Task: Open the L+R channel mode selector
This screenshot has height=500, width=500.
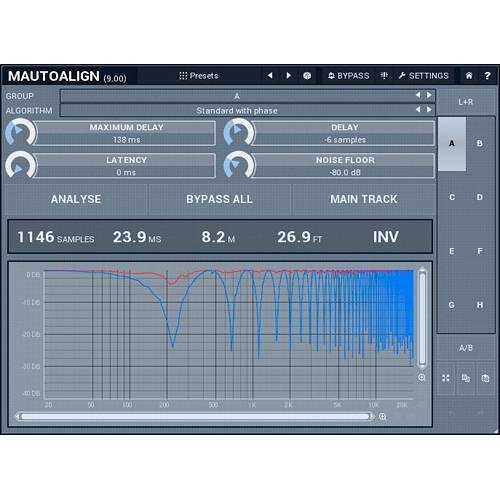Action: click(x=466, y=102)
